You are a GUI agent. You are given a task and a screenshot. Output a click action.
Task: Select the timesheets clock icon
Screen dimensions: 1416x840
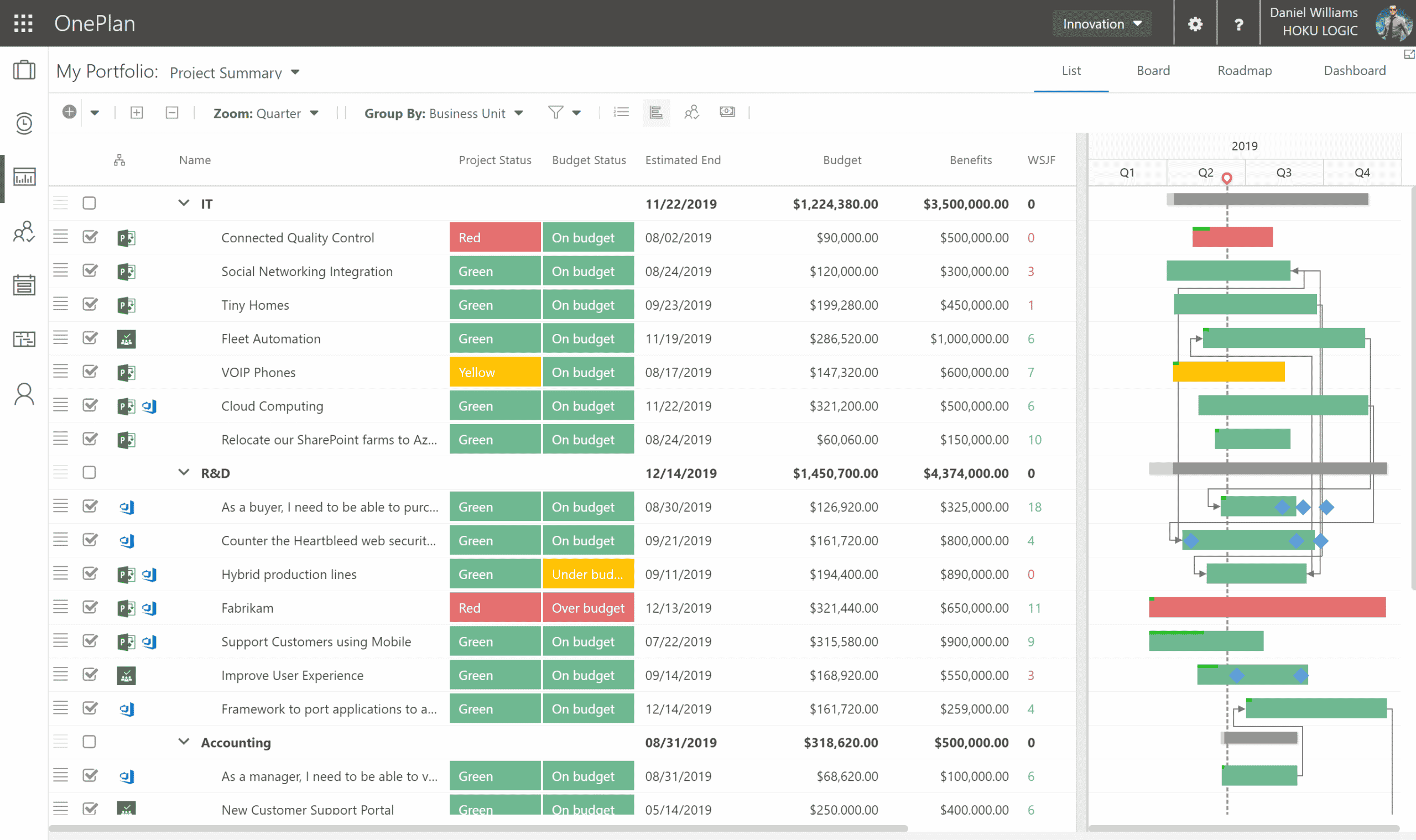click(x=24, y=123)
